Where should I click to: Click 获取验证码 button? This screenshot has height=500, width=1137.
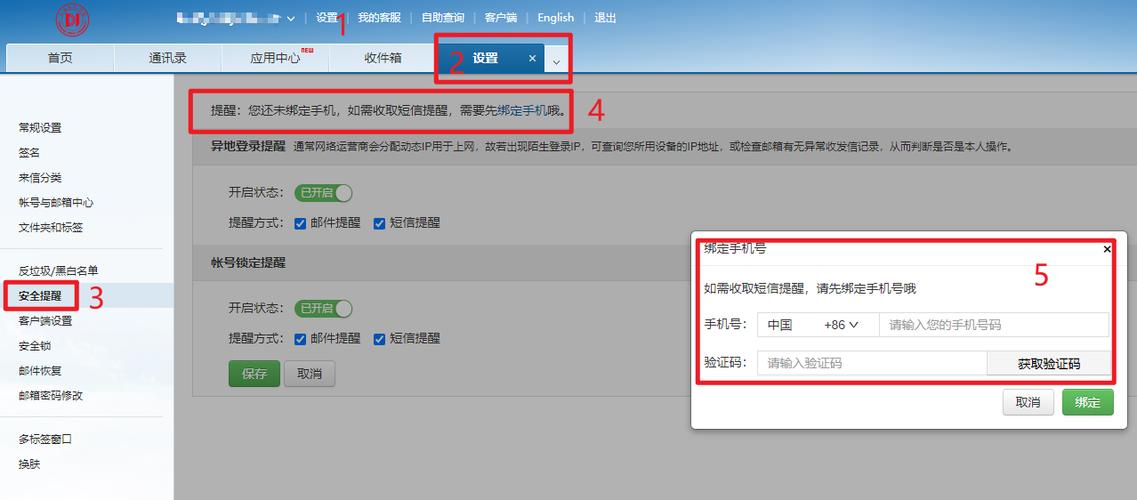(x=1049, y=364)
